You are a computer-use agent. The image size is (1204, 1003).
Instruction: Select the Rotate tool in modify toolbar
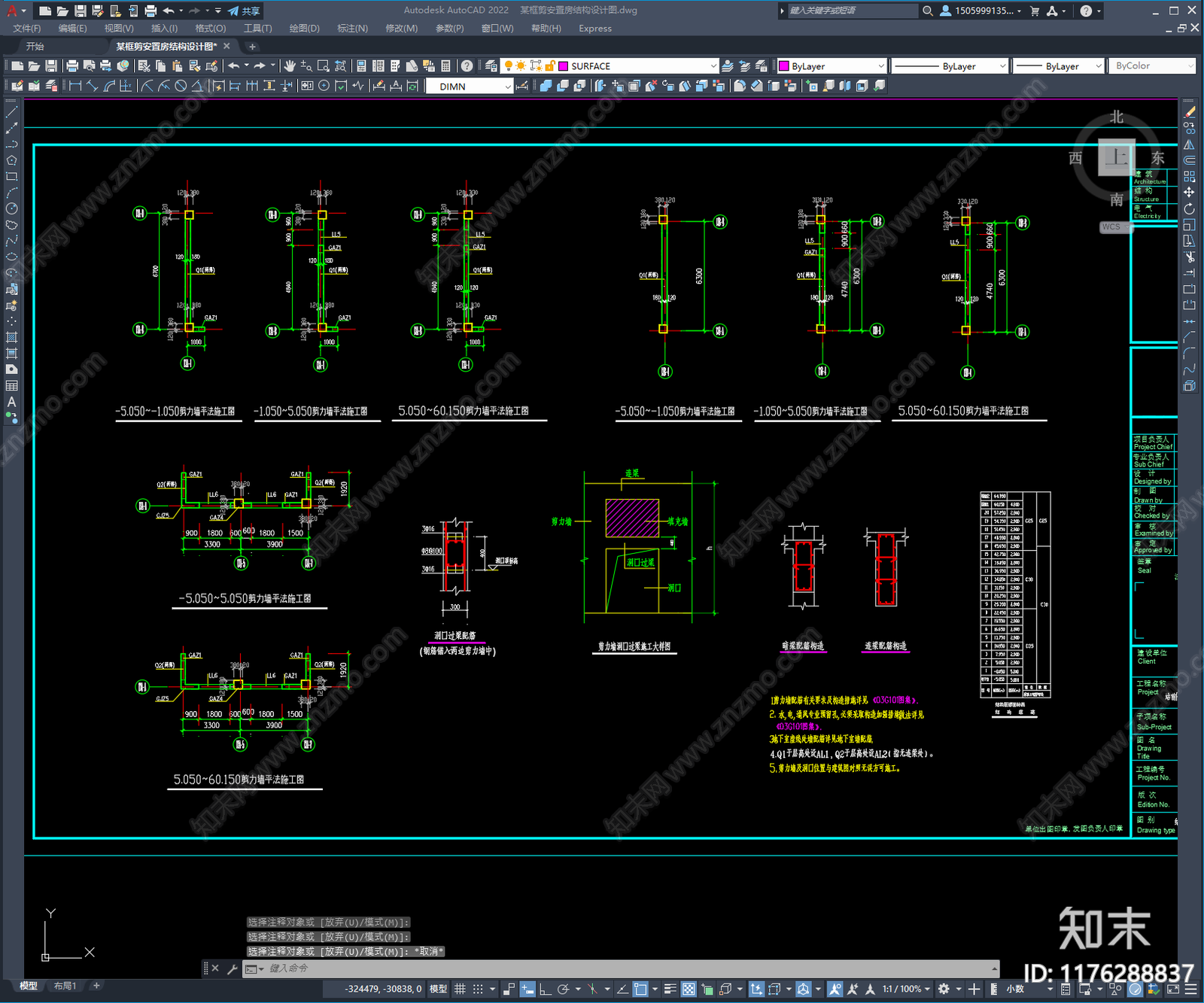1190,209
